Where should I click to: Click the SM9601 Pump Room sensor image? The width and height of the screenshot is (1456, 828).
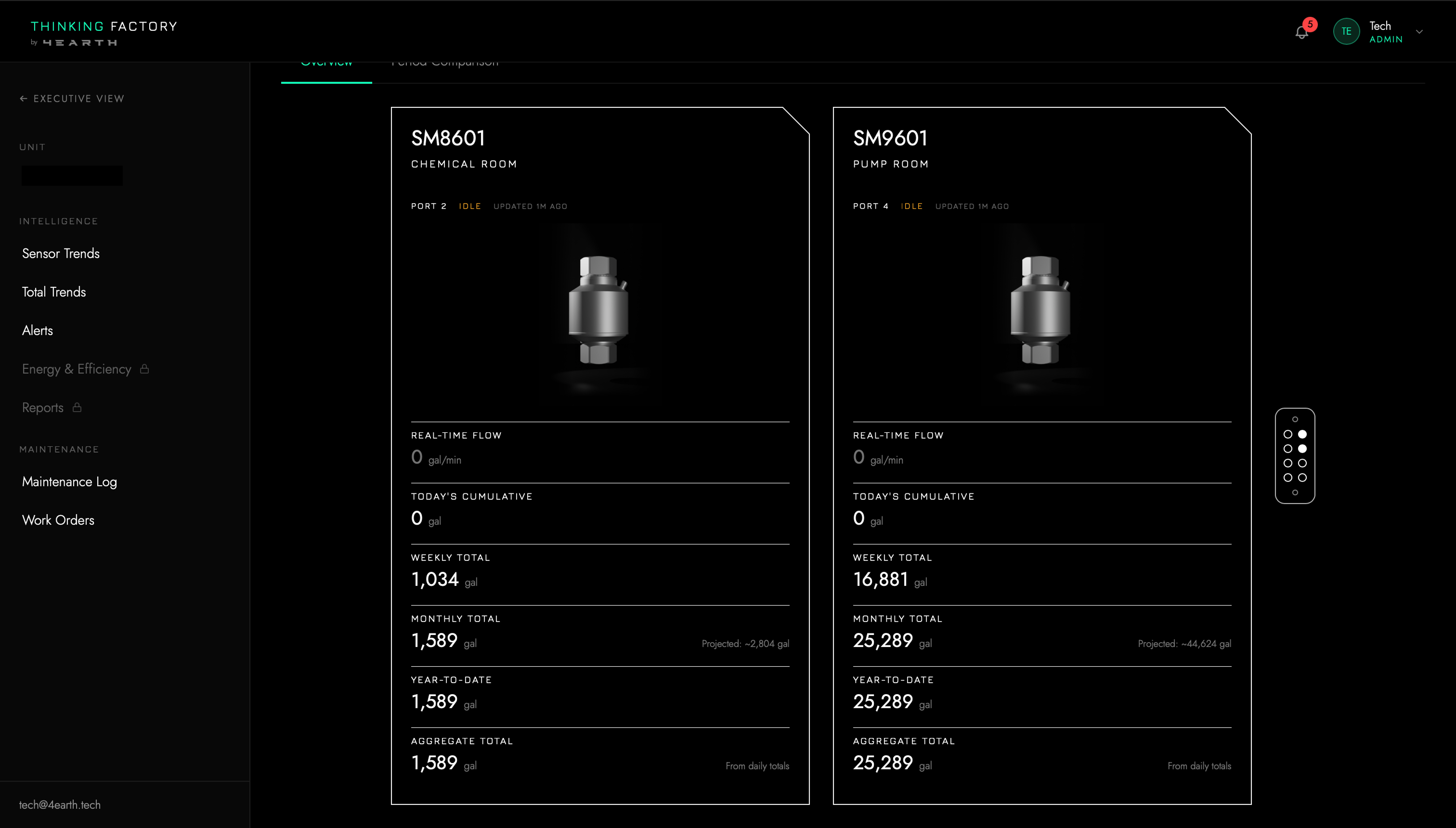coord(1040,310)
